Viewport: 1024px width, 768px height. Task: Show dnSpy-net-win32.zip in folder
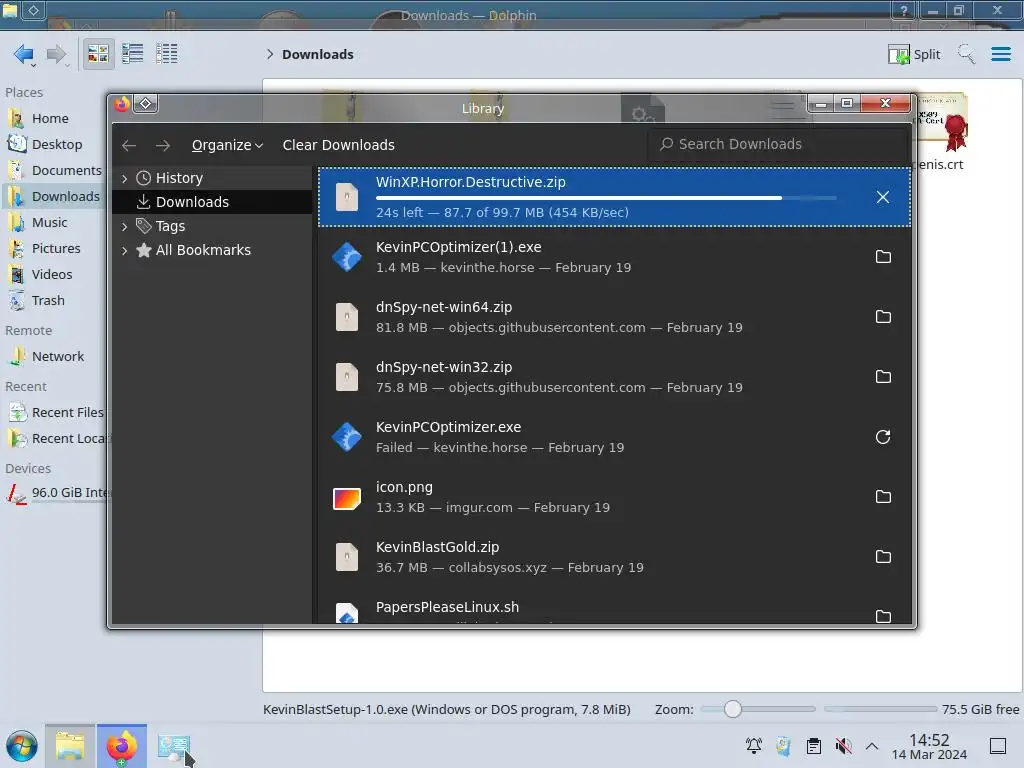pyautogui.click(x=883, y=377)
